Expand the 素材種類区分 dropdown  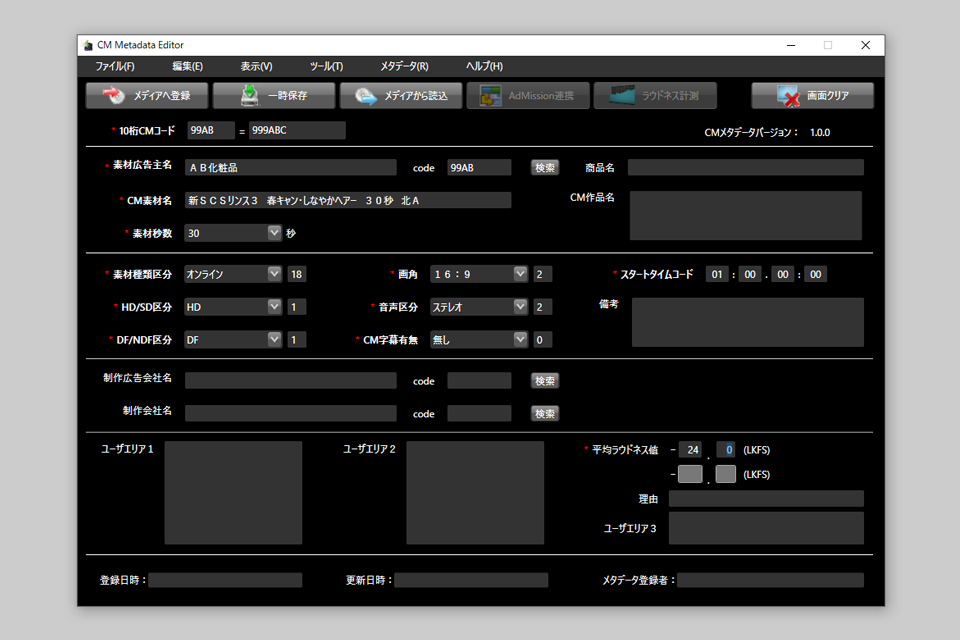click(x=274, y=274)
